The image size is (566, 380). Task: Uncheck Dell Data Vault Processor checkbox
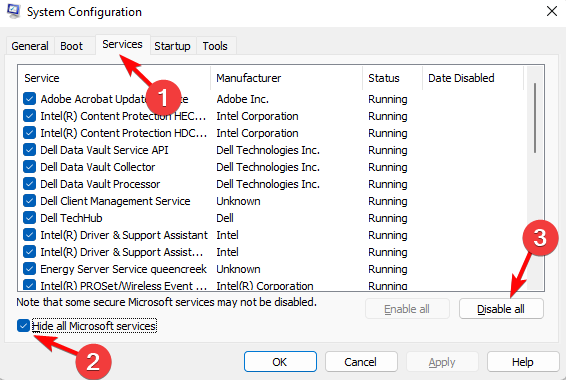tap(29, 184)
